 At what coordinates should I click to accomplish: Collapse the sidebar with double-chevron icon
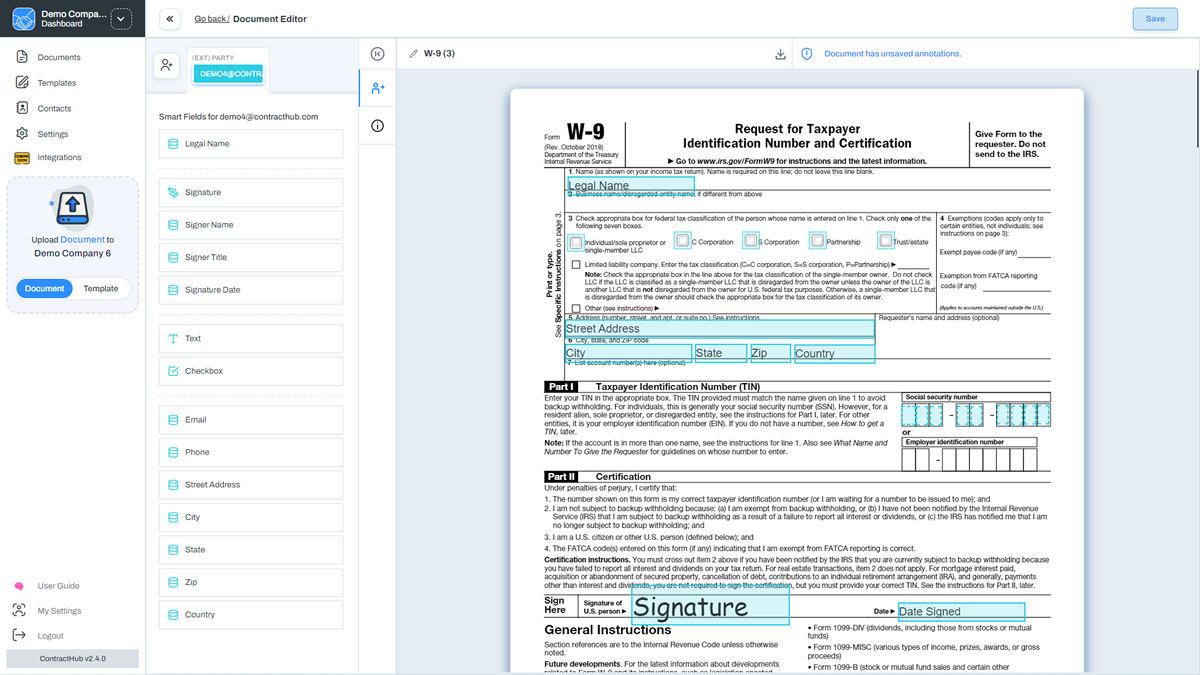coord(170,19)
